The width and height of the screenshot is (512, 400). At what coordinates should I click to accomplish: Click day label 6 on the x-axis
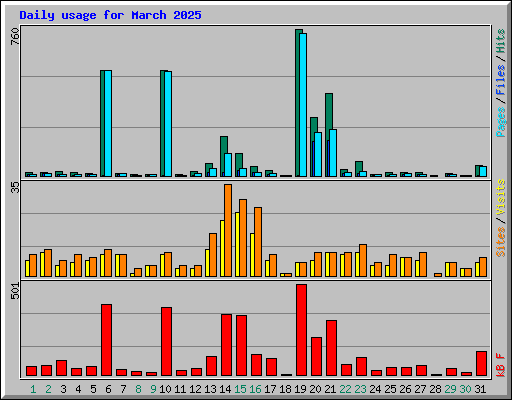coord(108,389)
